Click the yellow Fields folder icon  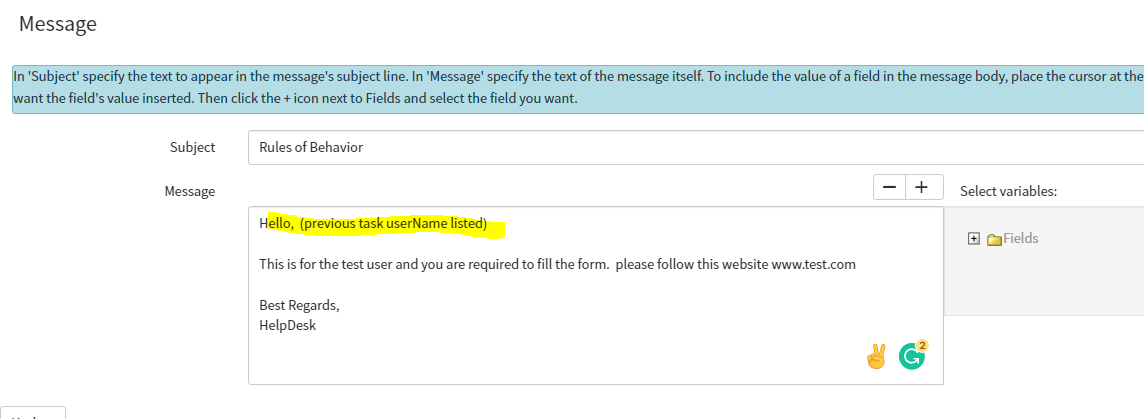click(x=994, y=239)
